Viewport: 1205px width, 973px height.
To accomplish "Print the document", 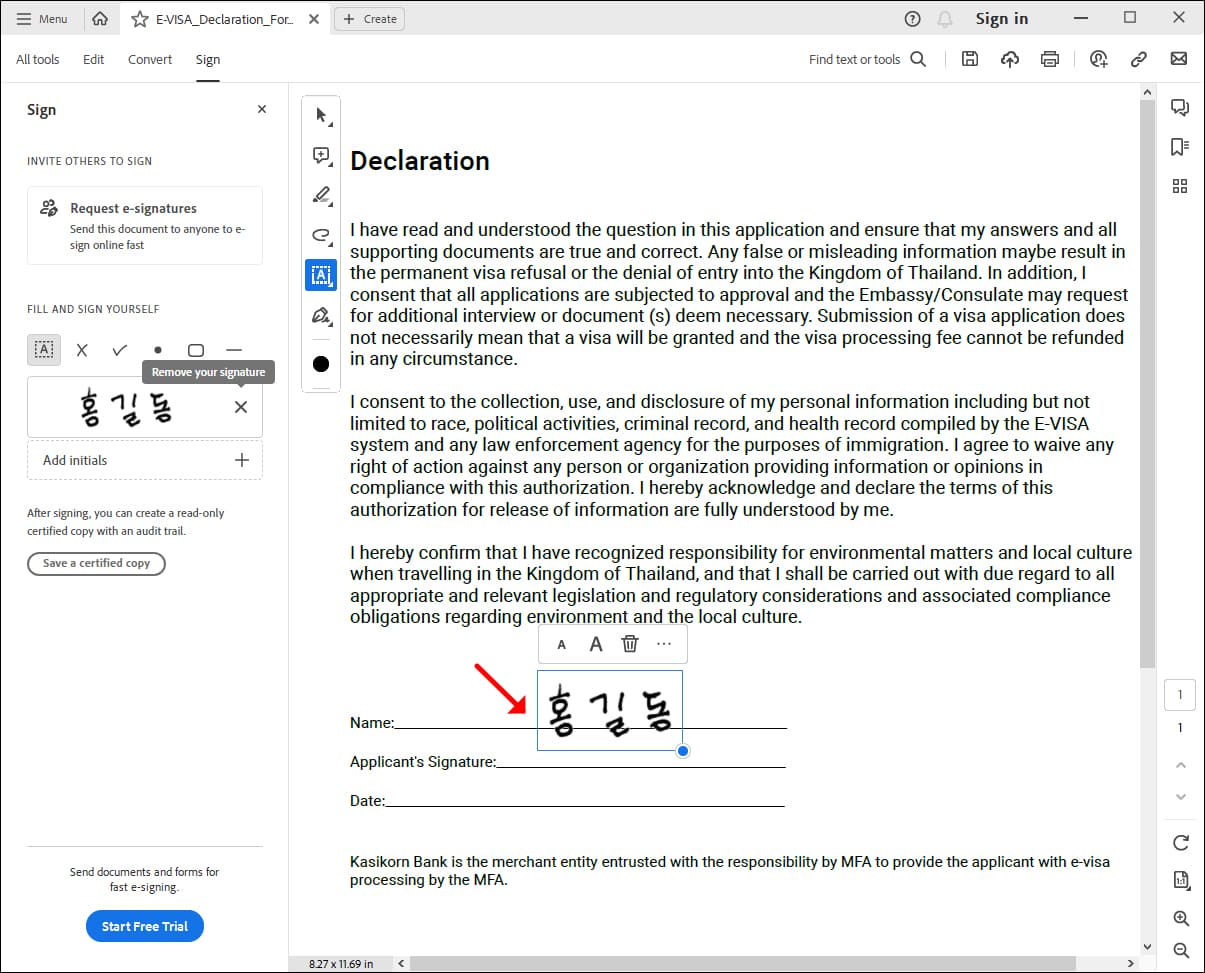I will coord(1050,60).
